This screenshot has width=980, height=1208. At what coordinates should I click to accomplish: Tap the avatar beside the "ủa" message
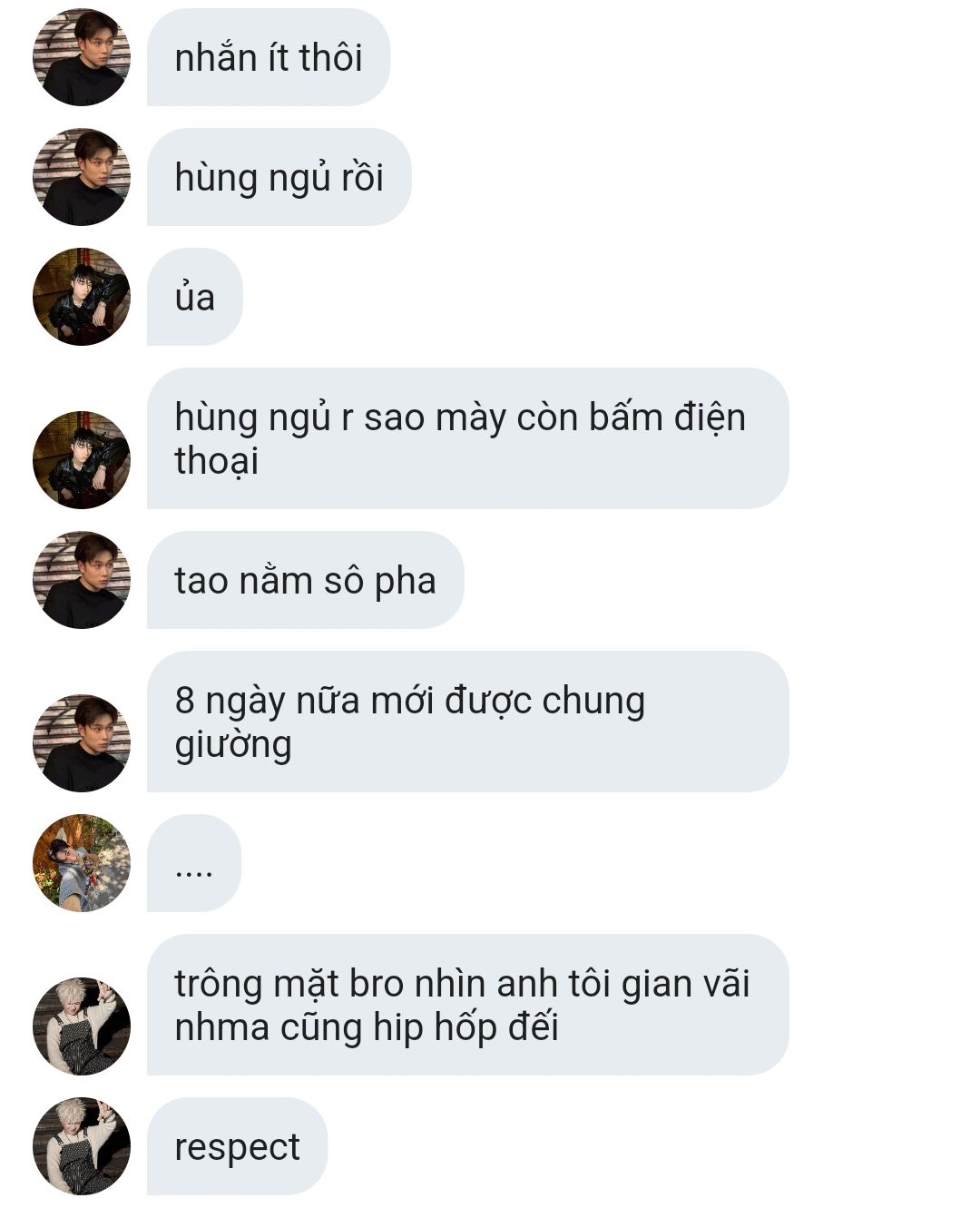82,297
